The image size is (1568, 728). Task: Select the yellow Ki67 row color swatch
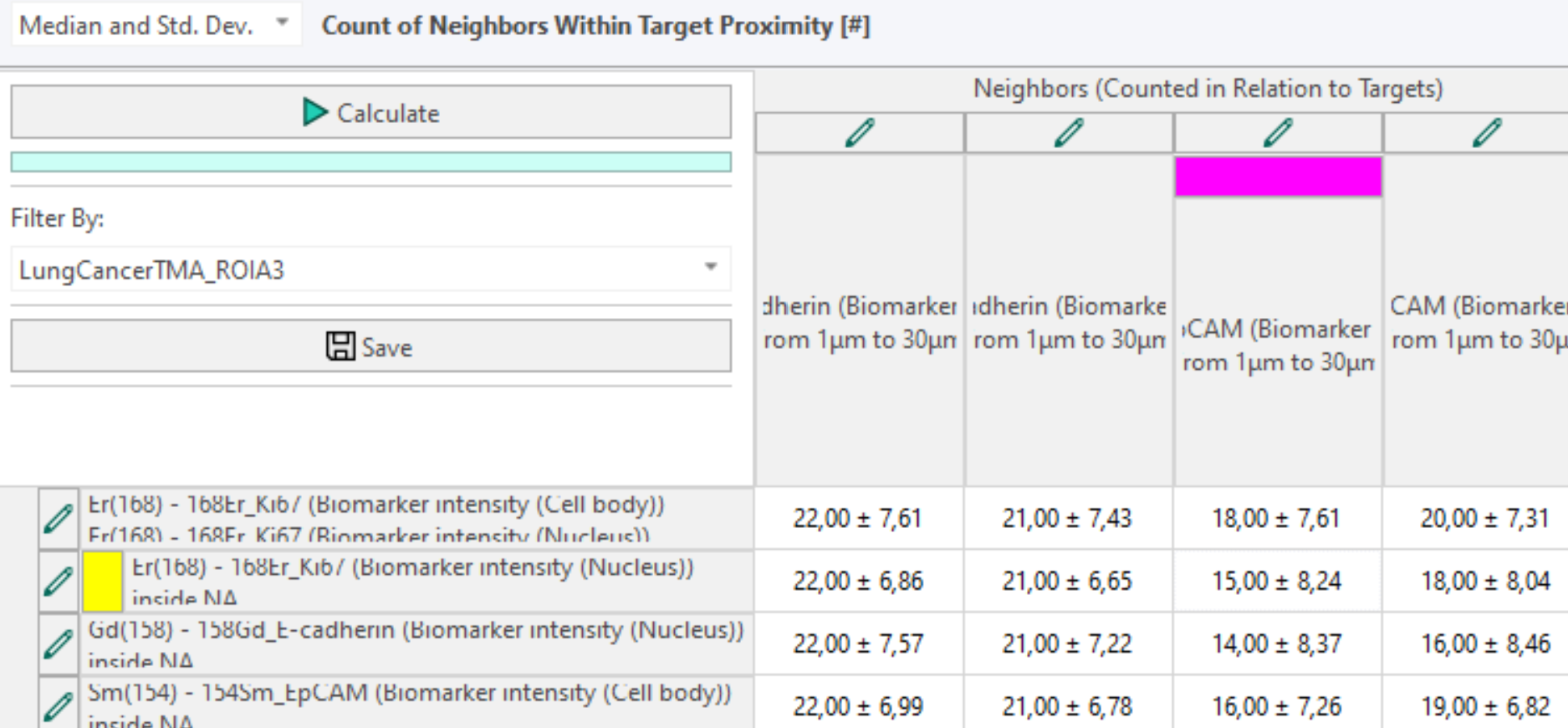(x=103, y=581)
